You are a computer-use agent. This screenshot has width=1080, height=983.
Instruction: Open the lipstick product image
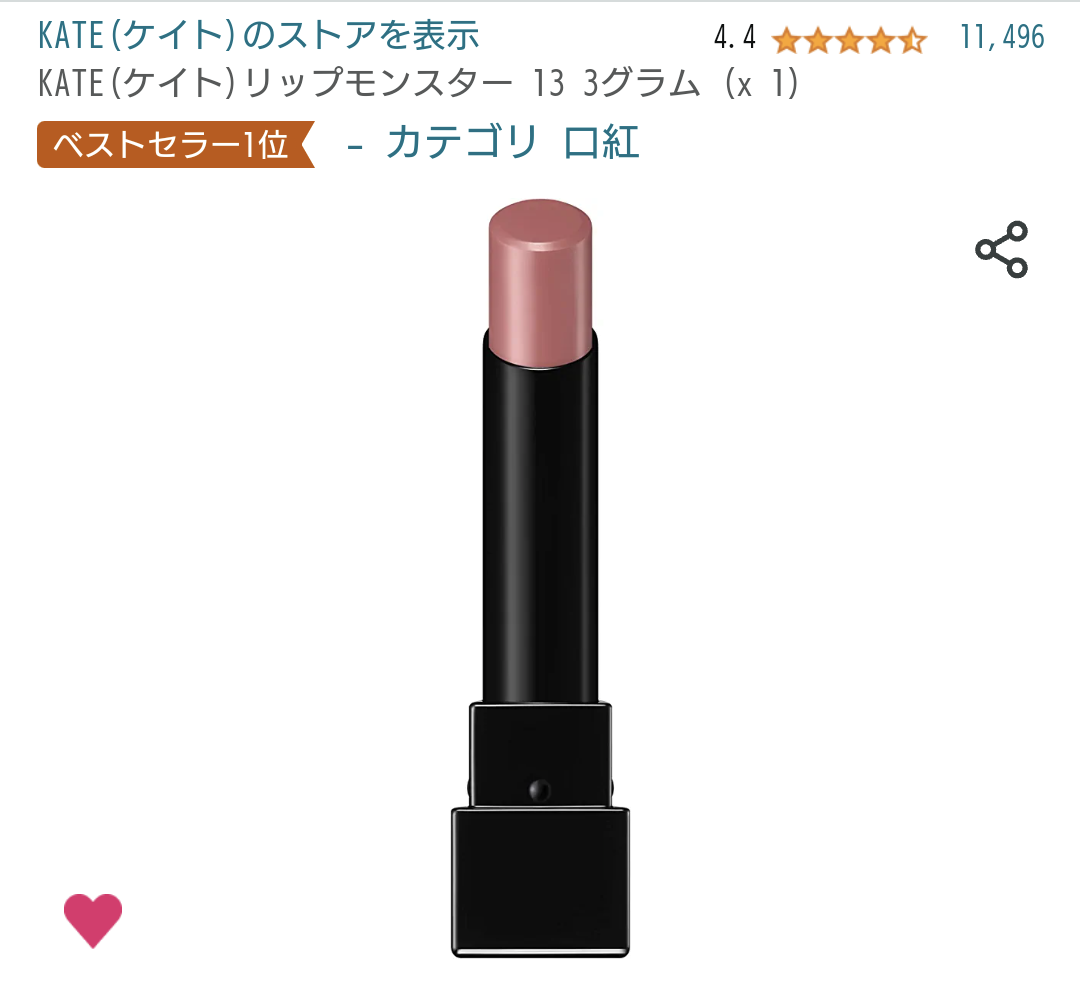click(x=540, y=579)
